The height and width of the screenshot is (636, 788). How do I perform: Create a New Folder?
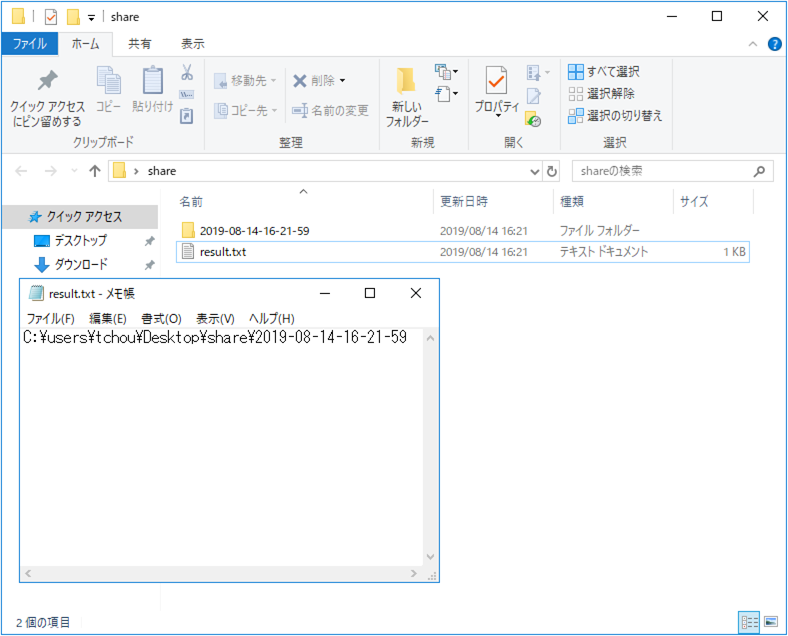click(407, 98)
